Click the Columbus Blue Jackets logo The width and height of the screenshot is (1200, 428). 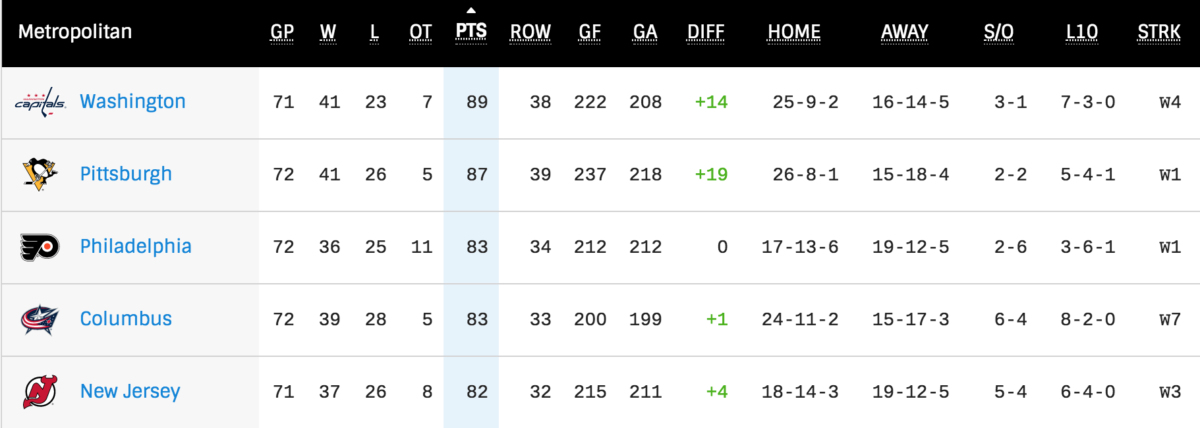coord(40,319)
